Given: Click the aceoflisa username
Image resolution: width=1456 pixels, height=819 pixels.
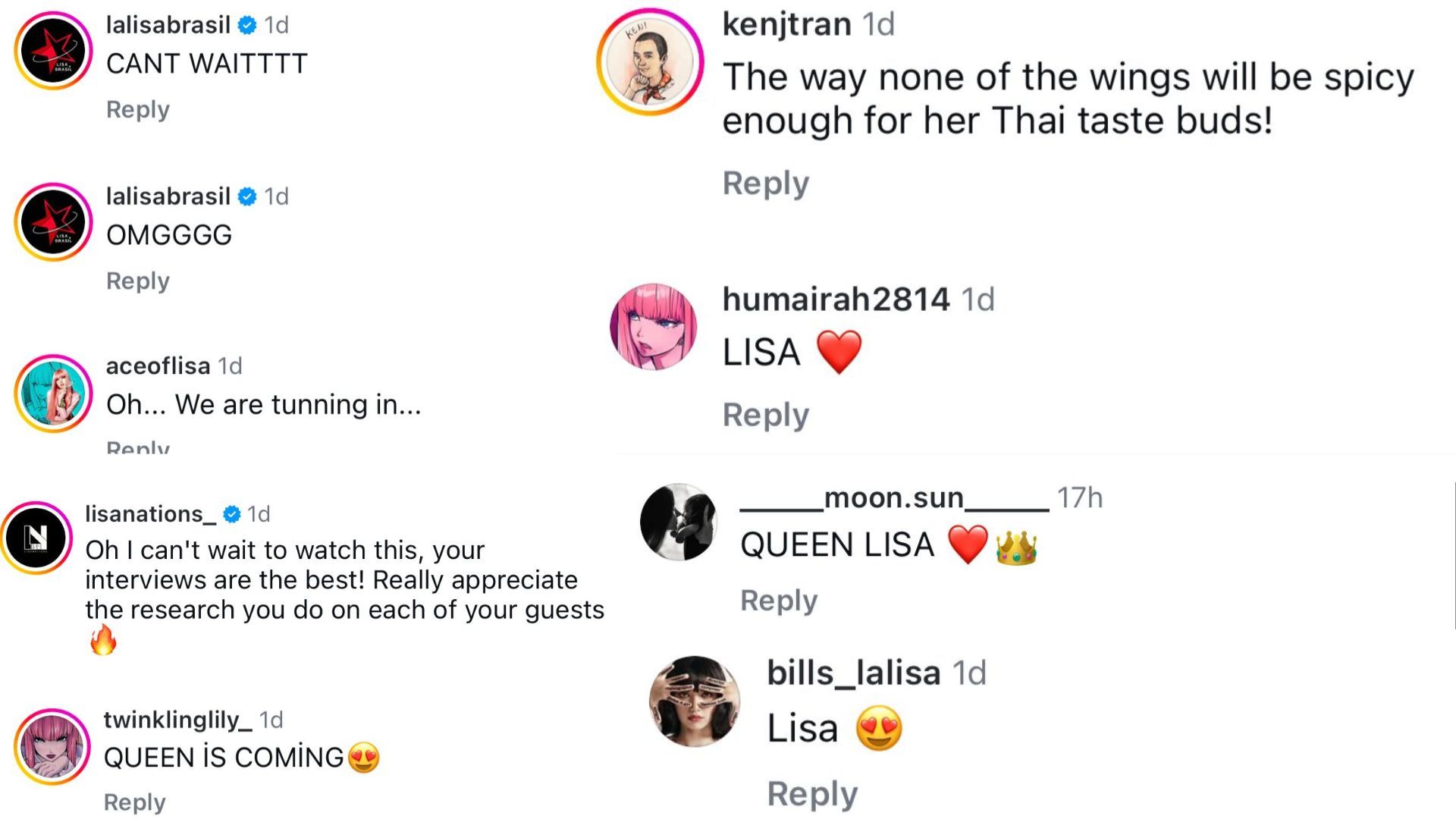Looking at the screenshot, I should click(158, 366).
